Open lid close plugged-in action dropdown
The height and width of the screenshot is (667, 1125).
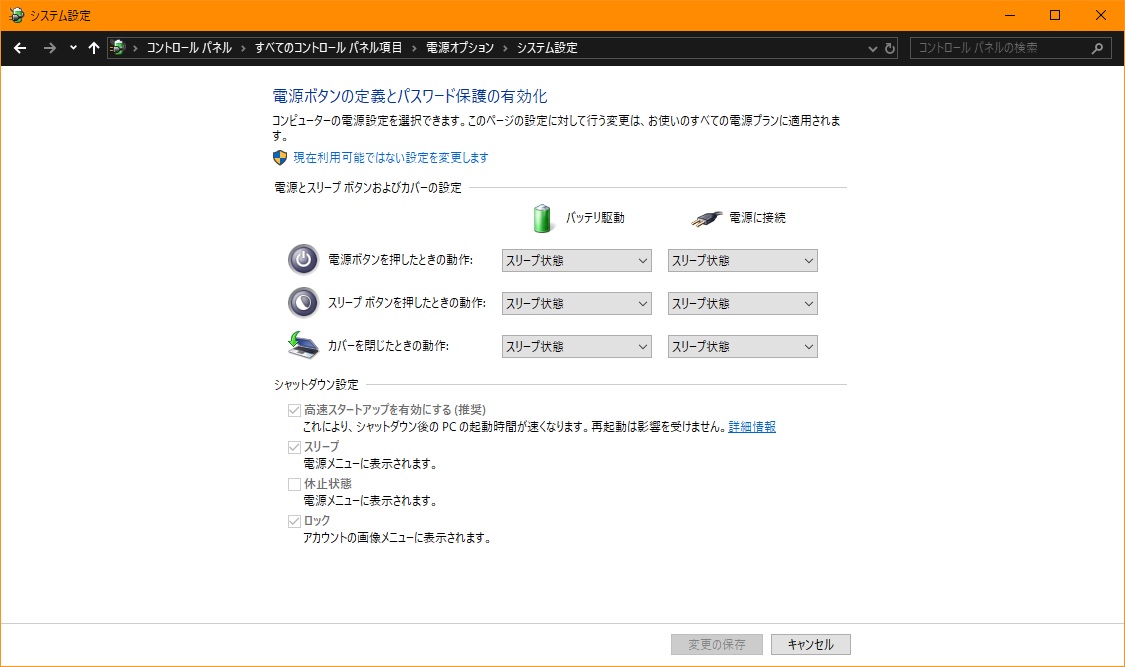pos(743,346)
